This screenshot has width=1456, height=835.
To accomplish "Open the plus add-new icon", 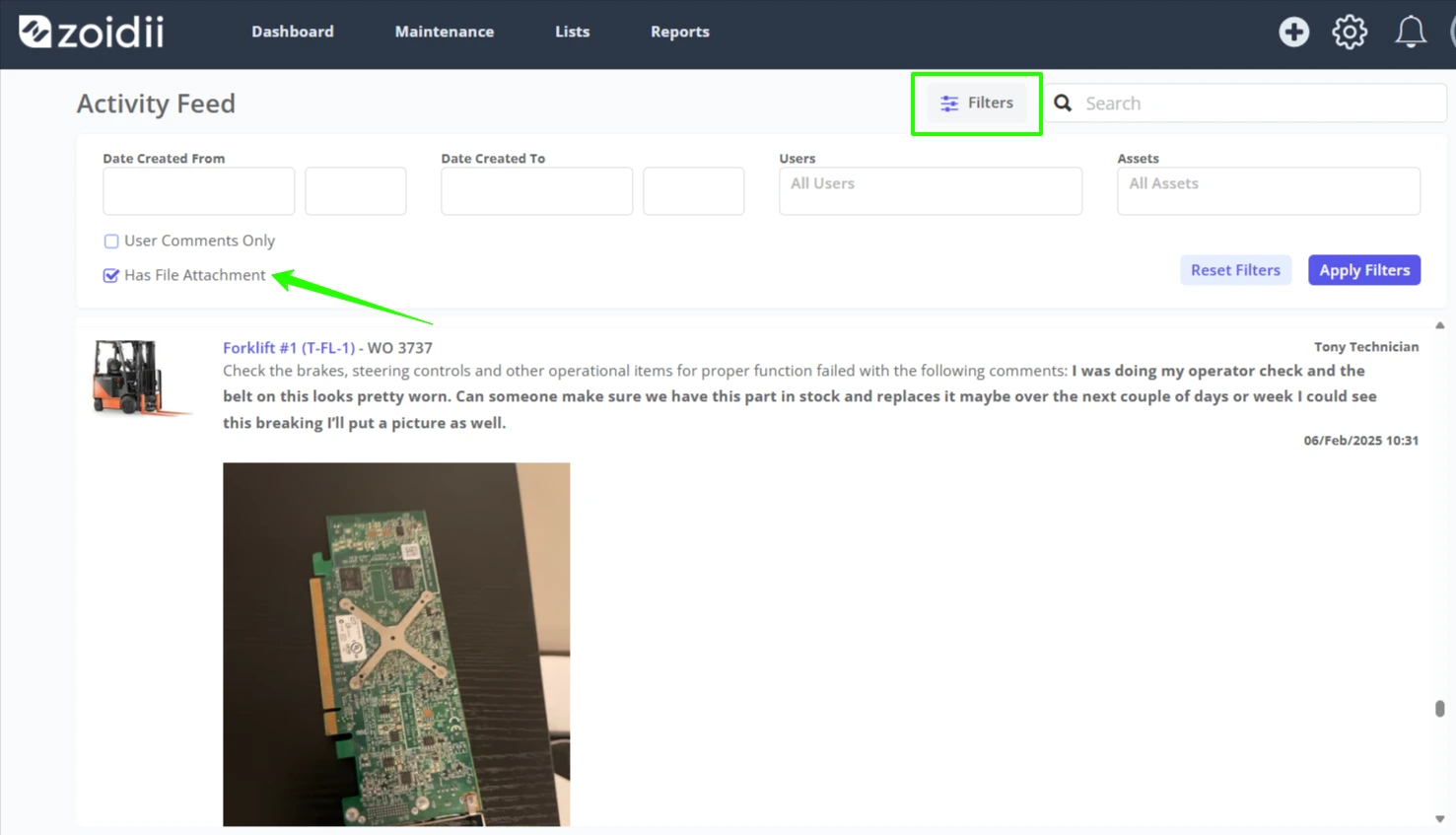I will point(1293,32).
